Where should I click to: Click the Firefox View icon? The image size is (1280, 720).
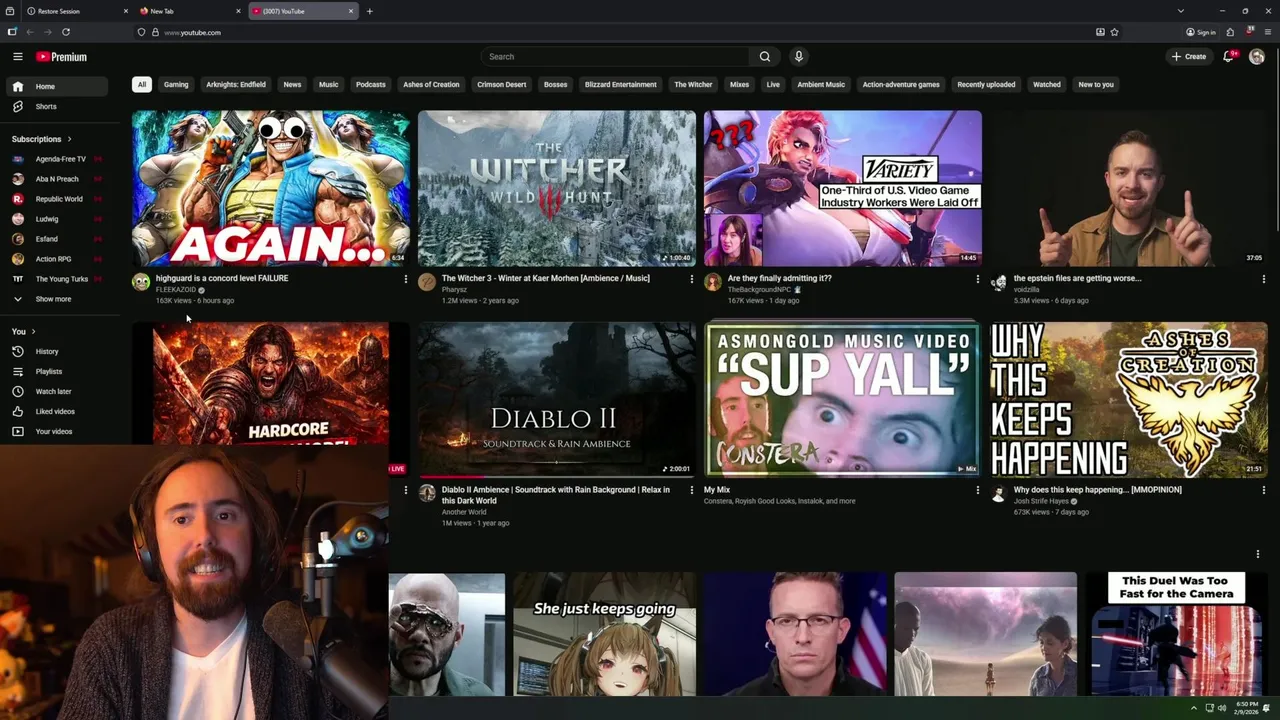(x=10, y=11)
